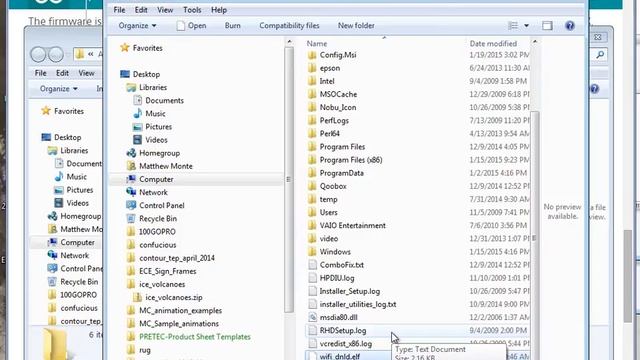Open the Organize dropdown in front window
The height and width of the screenshot is (360, 640).
click(137, 25)
